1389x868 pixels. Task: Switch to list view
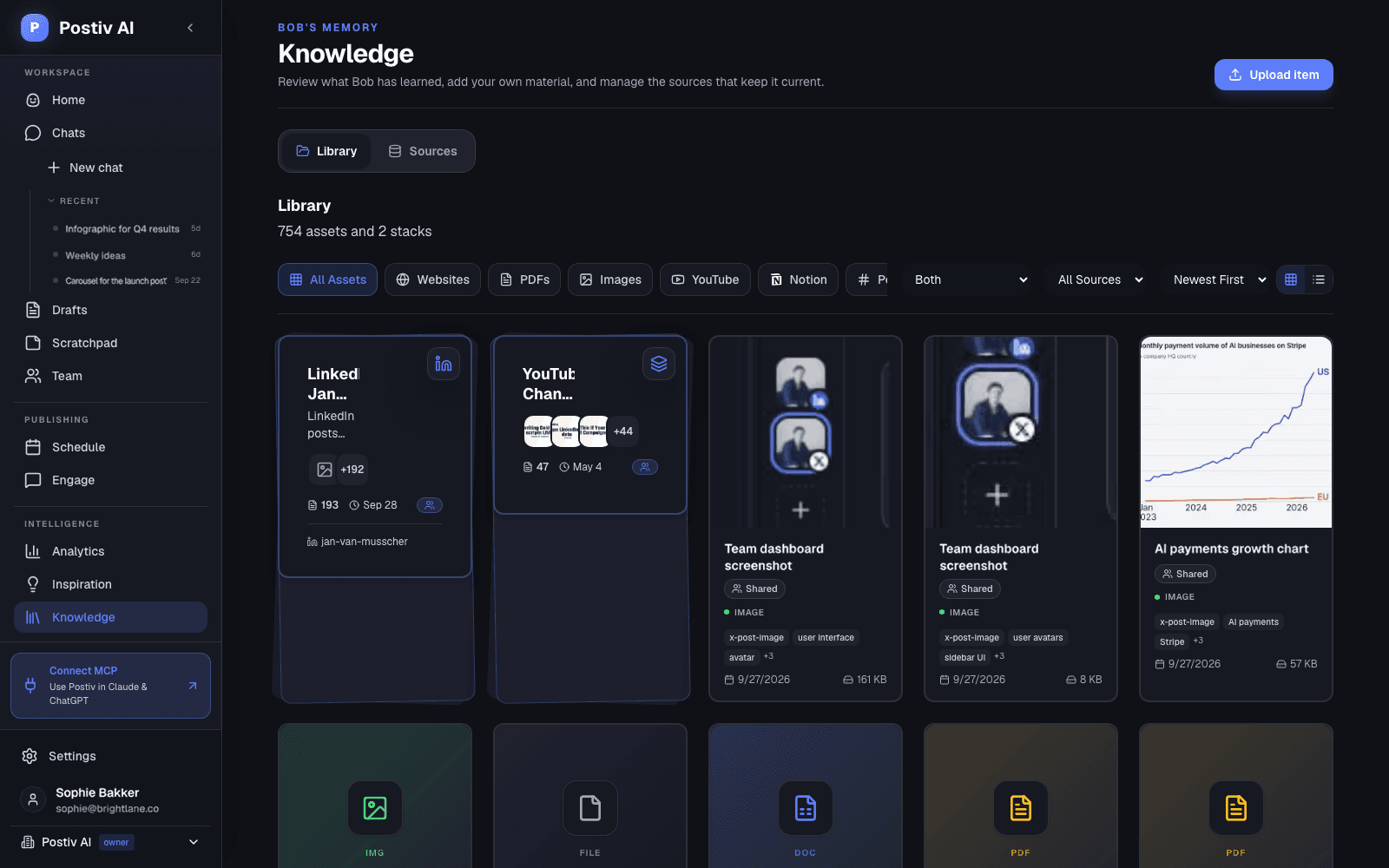tap(1319, 279)
